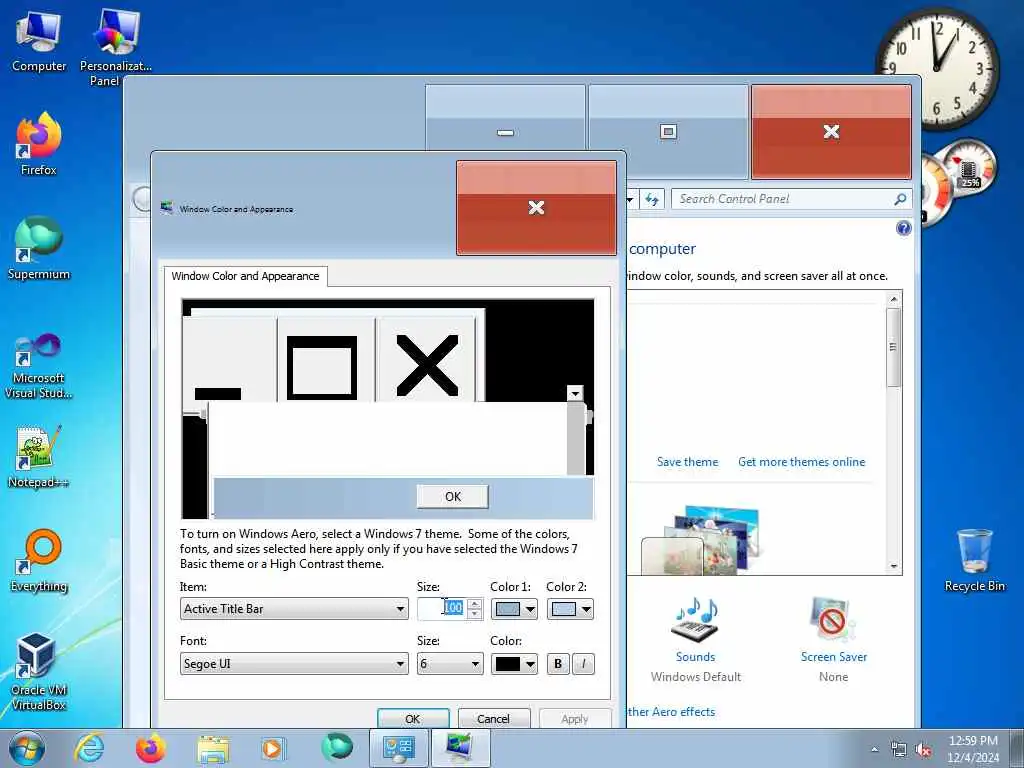The width and height of the screenshot is (1024, 768).
Task: Click the taskbar clock showing 12:59 PM
Action: tap(973, 749)
